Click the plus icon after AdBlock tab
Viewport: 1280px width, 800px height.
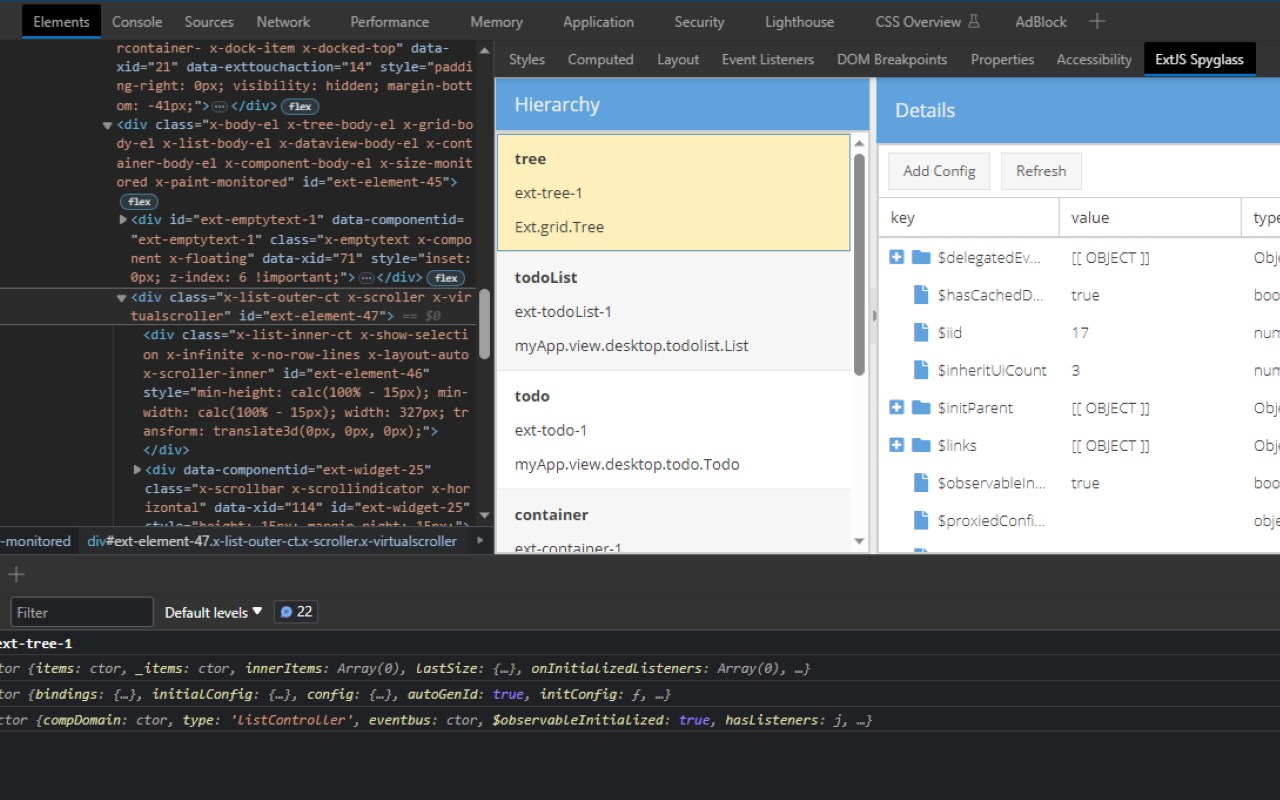1097,21
